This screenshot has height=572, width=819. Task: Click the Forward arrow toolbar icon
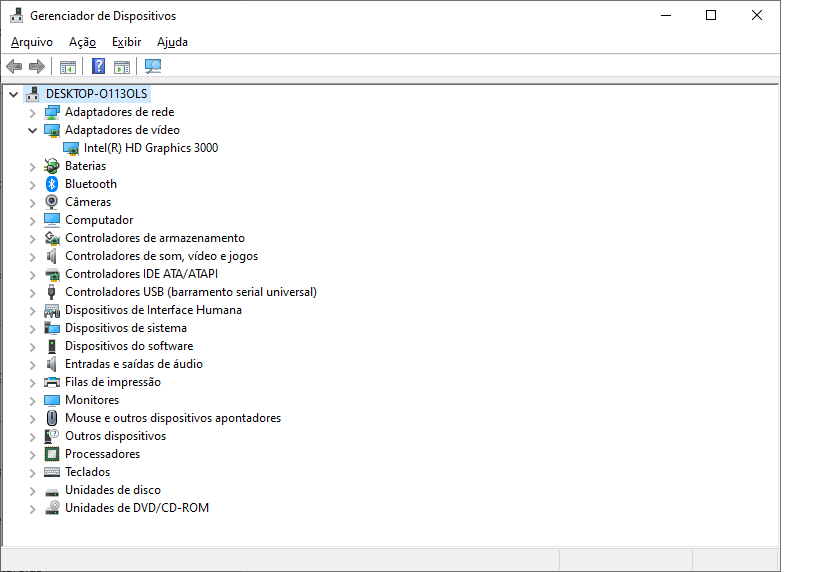[x=37, y=66]
